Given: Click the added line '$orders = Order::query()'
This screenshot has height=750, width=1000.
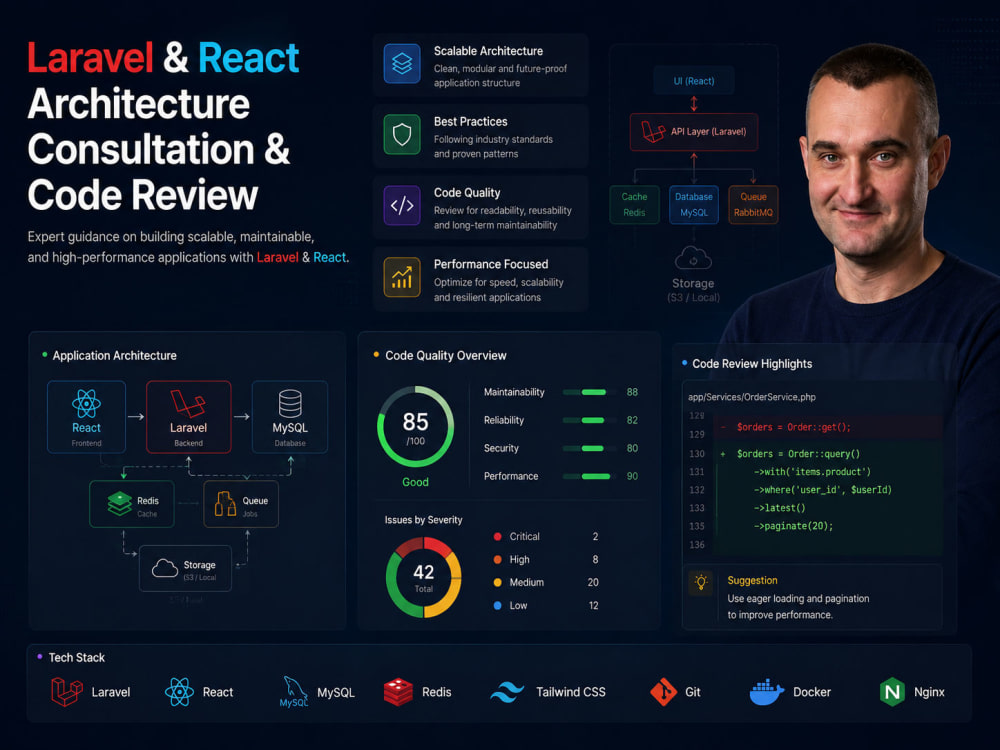Looking at the screenshot, I should [798, 454].
